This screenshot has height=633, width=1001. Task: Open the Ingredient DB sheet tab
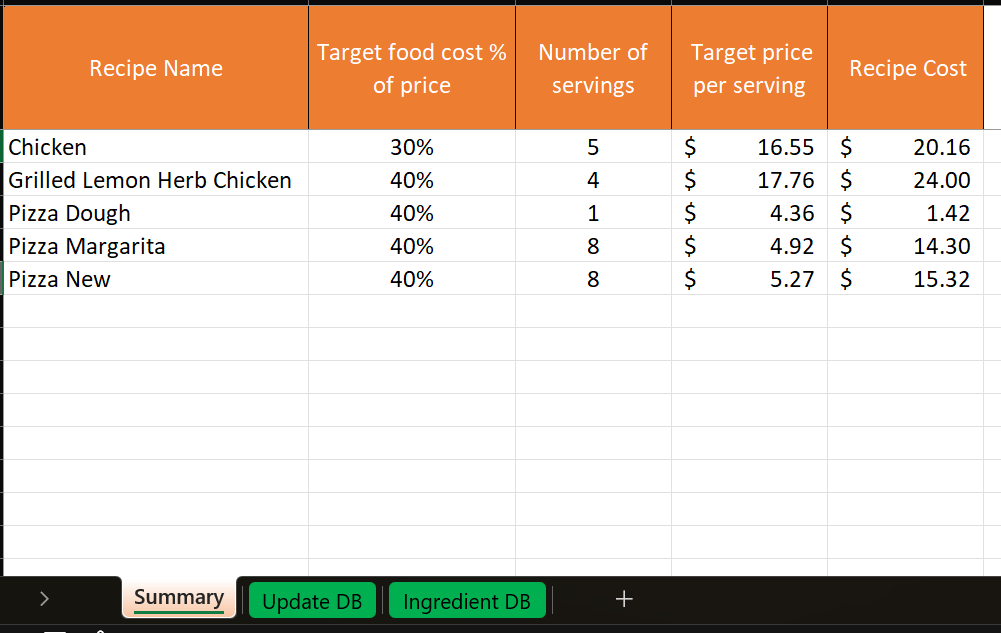pyautogui.click(x=466, y=601)
